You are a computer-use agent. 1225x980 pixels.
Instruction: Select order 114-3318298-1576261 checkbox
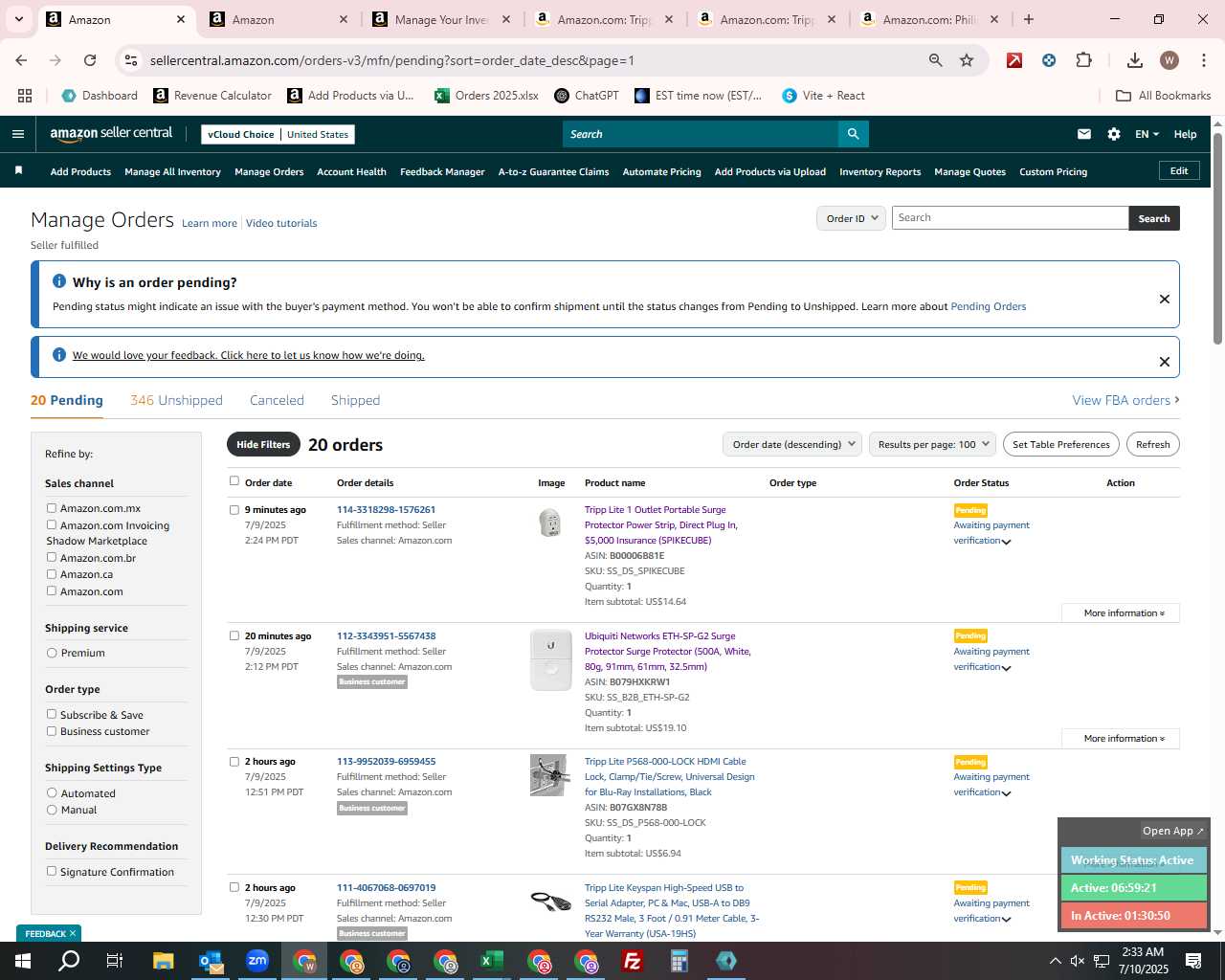coord(234,510)
